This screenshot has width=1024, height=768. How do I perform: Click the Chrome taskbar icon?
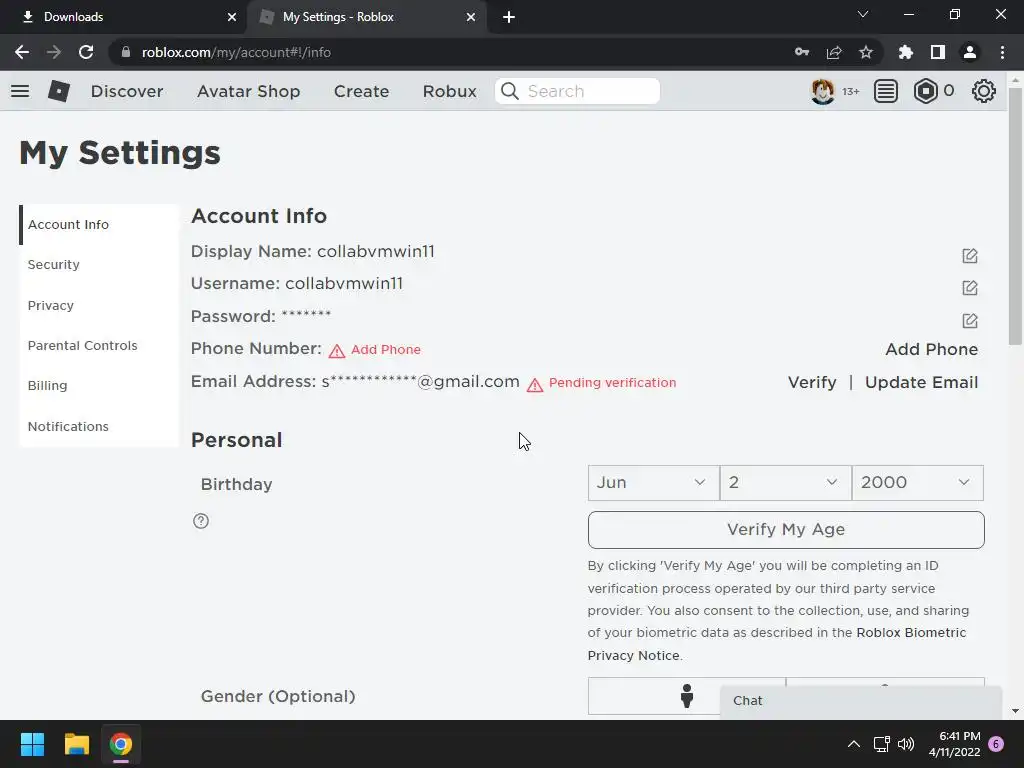pos(121,744)
